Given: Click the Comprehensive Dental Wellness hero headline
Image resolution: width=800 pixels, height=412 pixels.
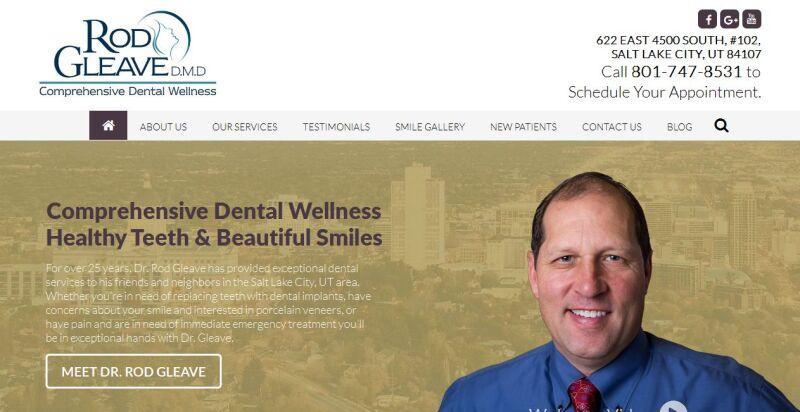Looking at the screenshot, I should pyautogui.click(x=213, y=211).
